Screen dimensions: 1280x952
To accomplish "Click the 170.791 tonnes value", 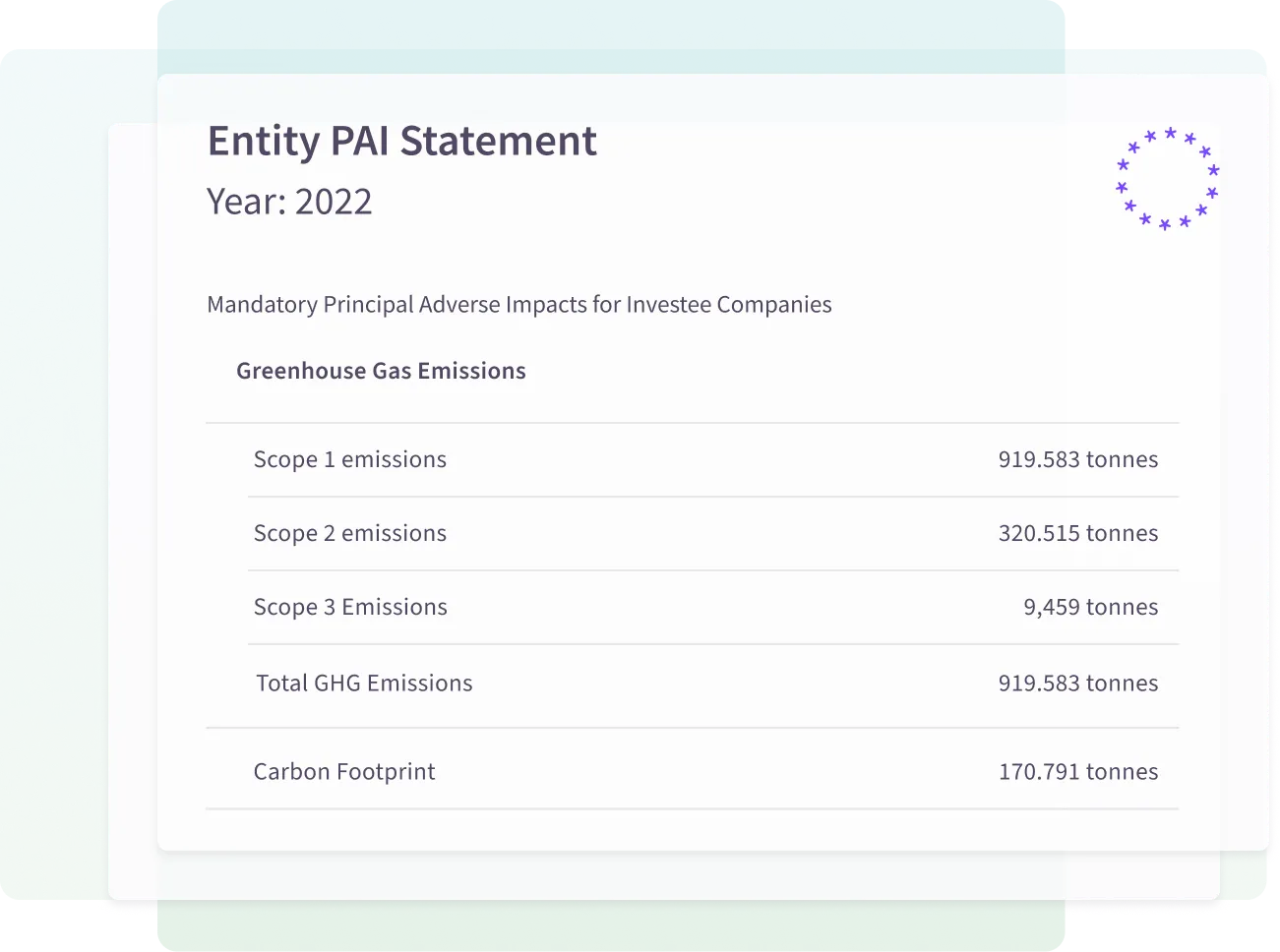I will click(x=1077, y=772).
